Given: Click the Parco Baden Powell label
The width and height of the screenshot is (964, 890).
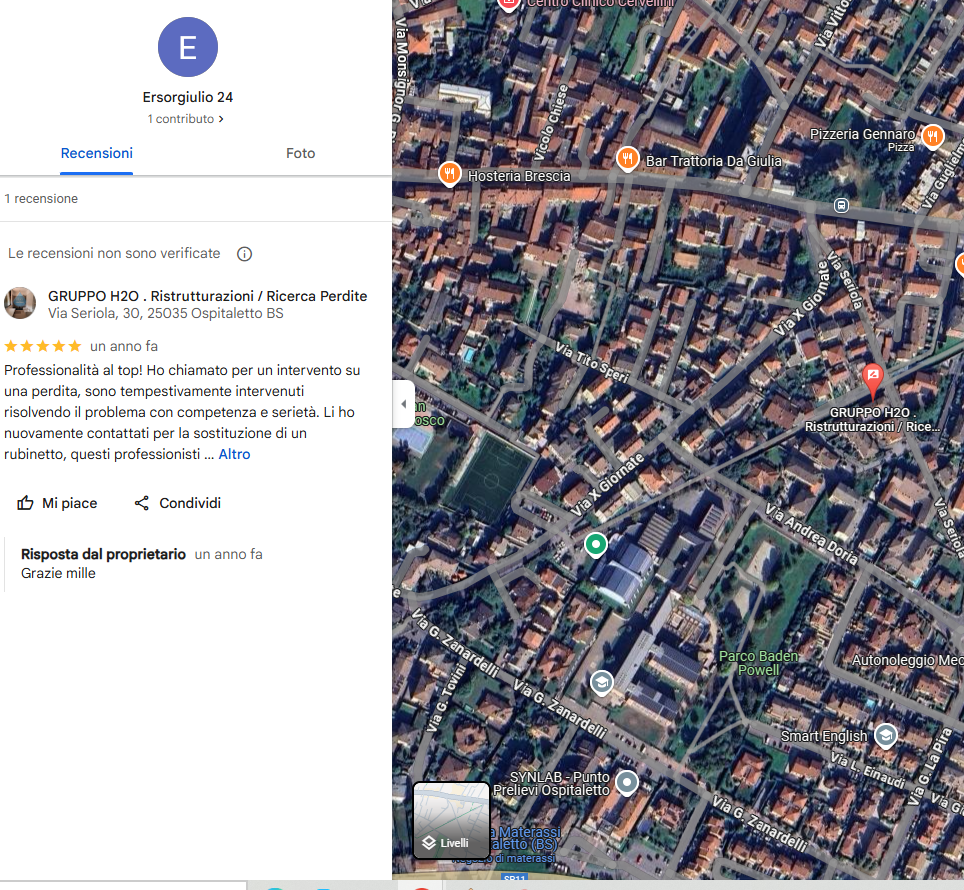Looking at the screenshot, I should (x=758, y=663).
